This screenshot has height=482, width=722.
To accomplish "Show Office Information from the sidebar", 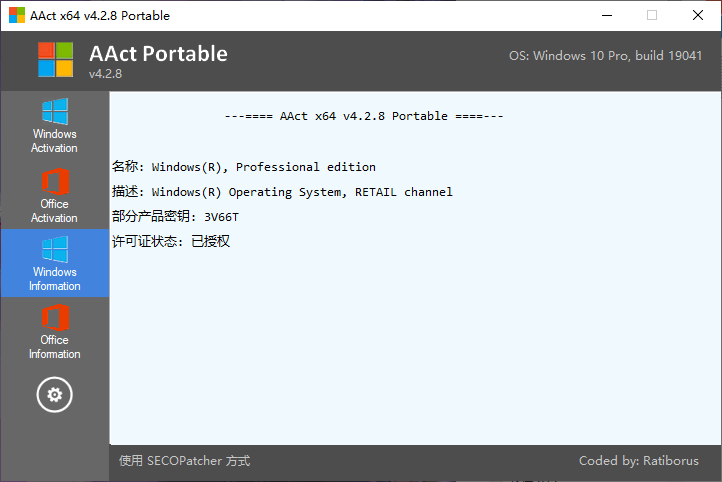I will (54, 332).
